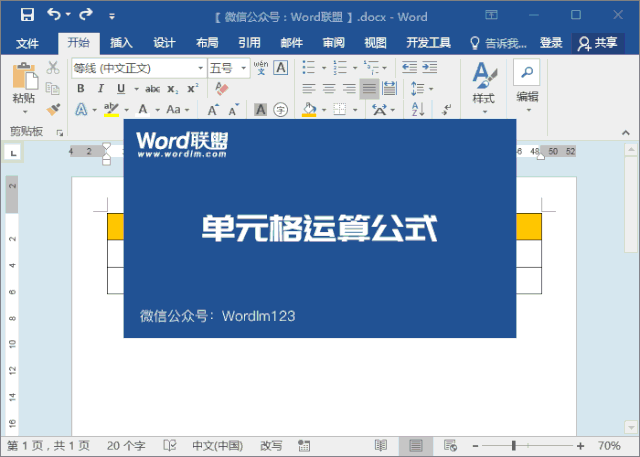Open the borders dropdown arrow
This screenshot has height=457, width=640.
click(x=355, y=110)
